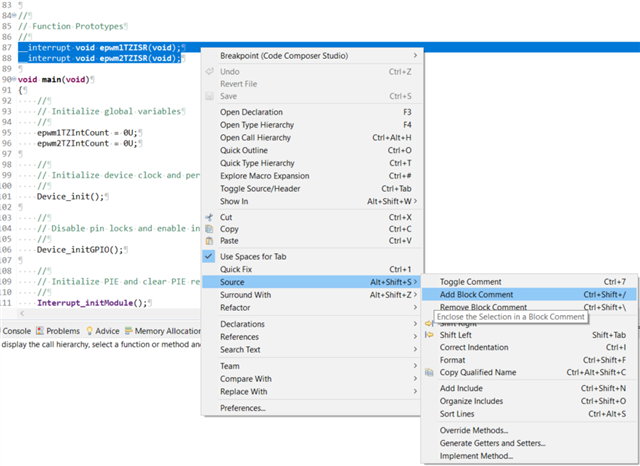Select Open Declaration from context menu
The width and height of the screenshot is (640, 466).
click(251, 112)
